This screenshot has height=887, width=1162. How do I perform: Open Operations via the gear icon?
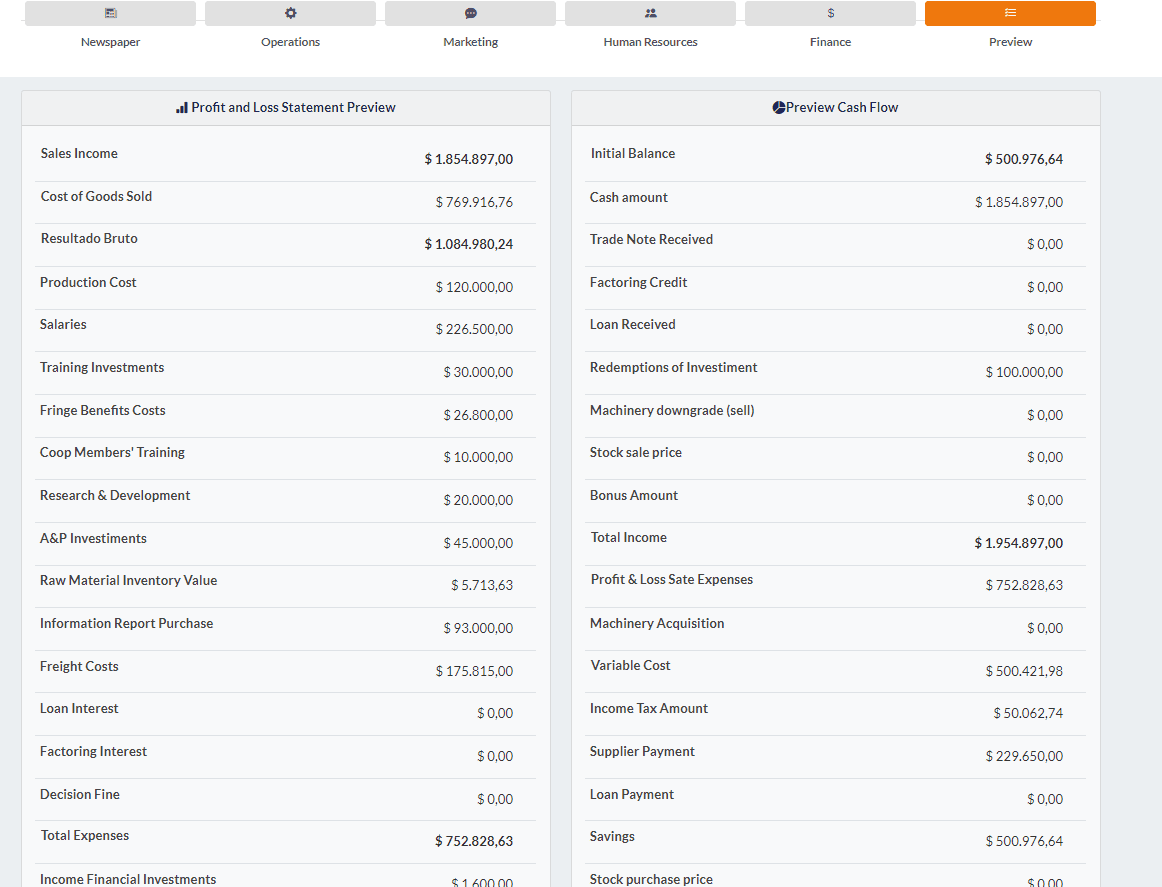tap(290, 13)
